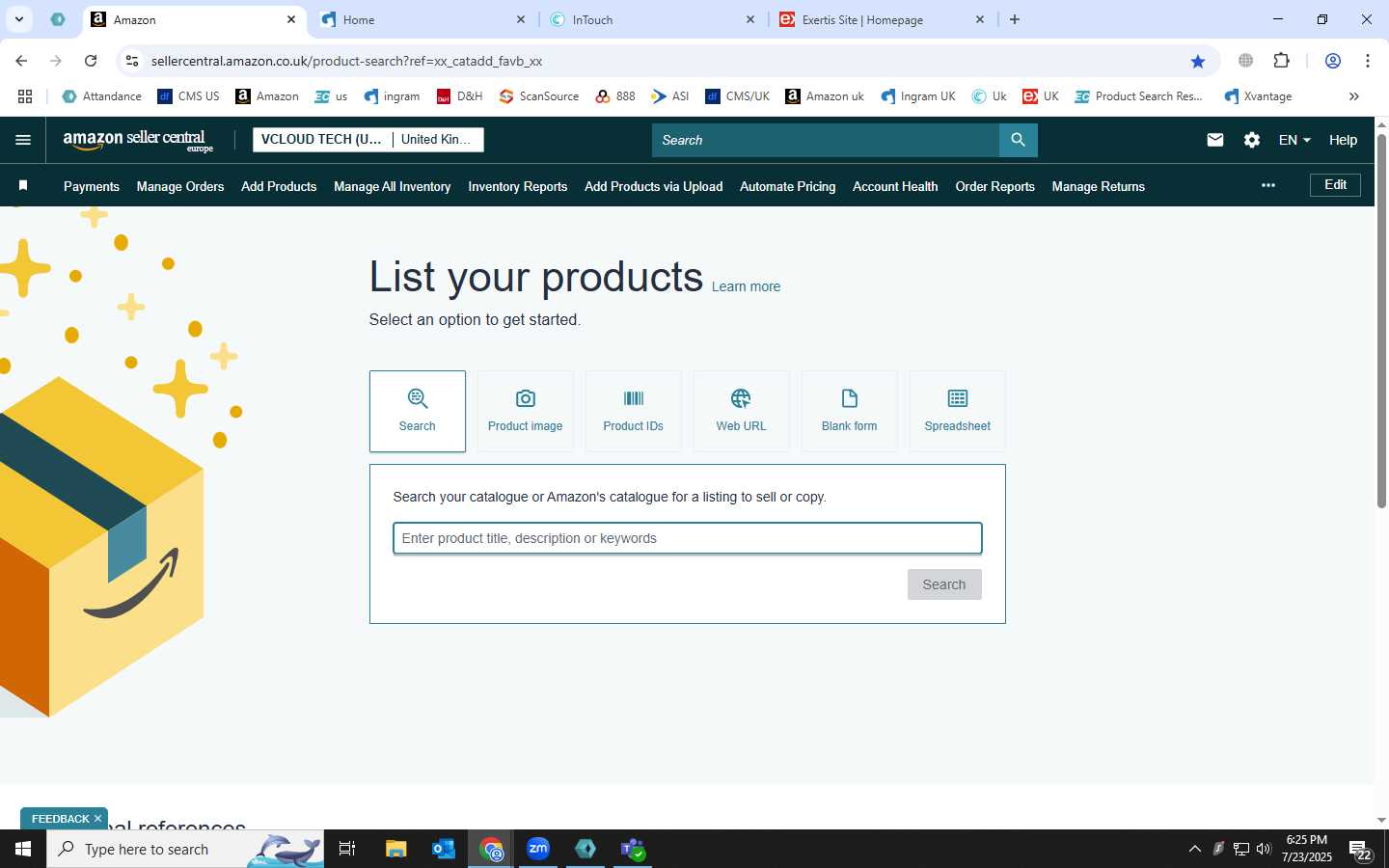
Task: Open Zoom from the taskbar
Action: [538, 849]
